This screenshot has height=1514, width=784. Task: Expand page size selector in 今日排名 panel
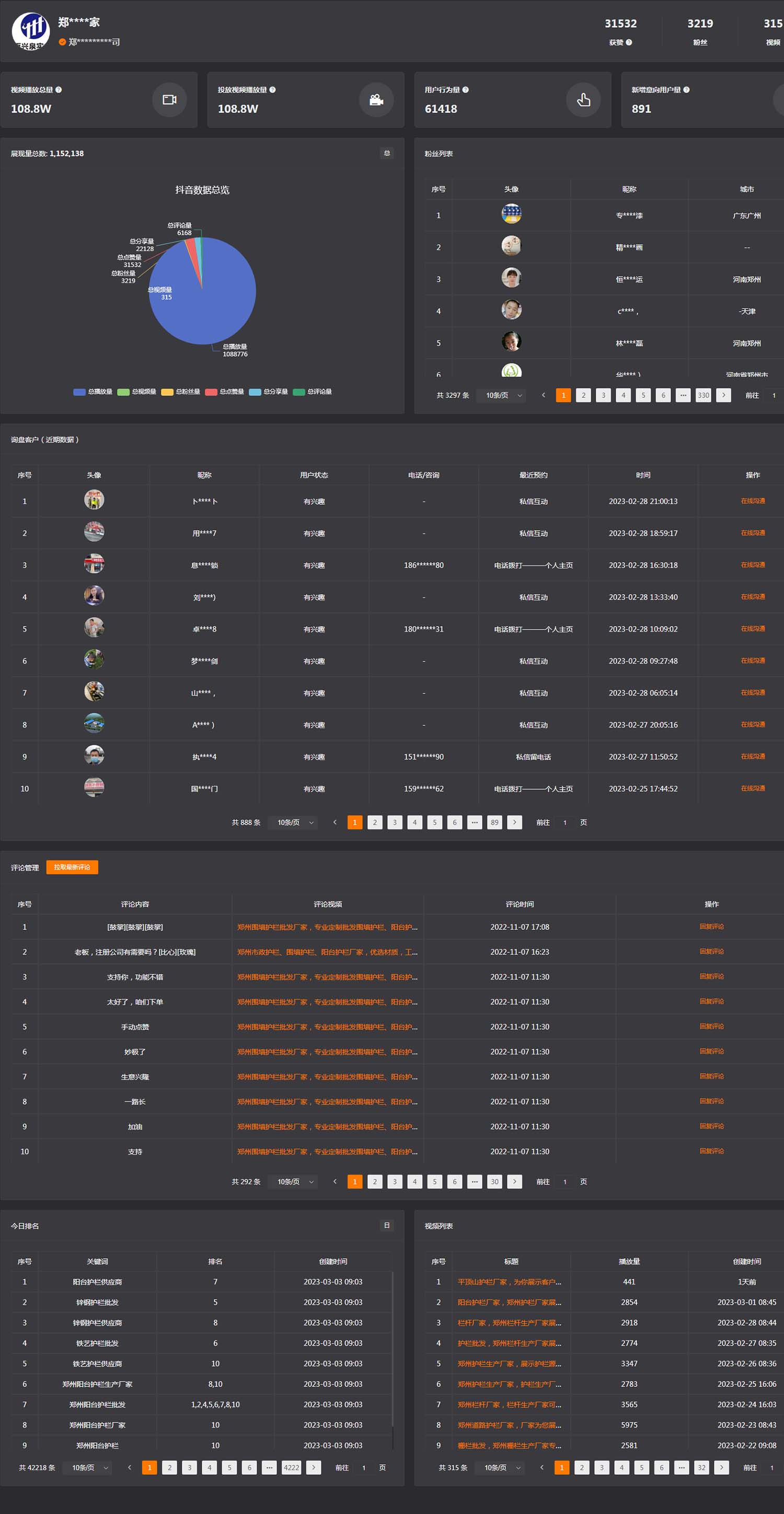pos(87,1467)
